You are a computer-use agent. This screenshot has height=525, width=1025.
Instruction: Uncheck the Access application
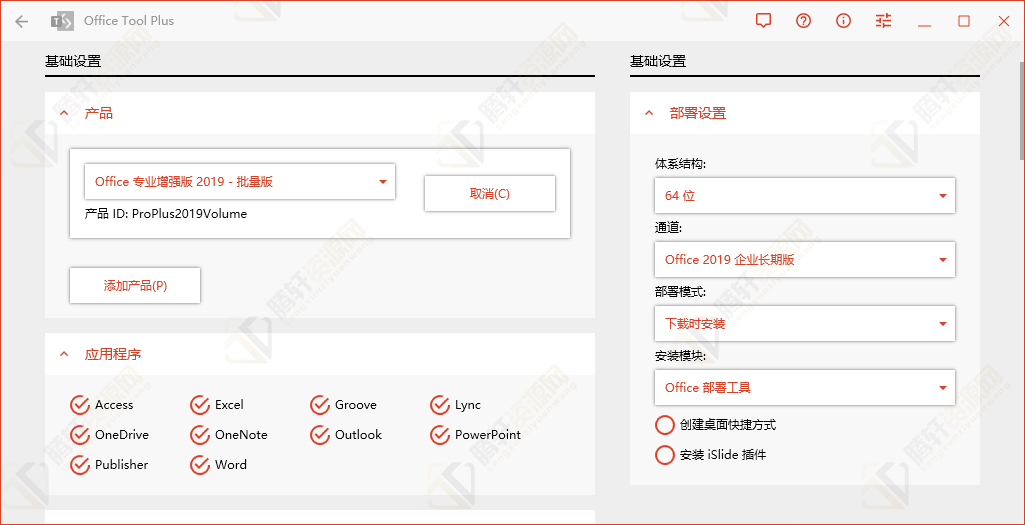80,405
